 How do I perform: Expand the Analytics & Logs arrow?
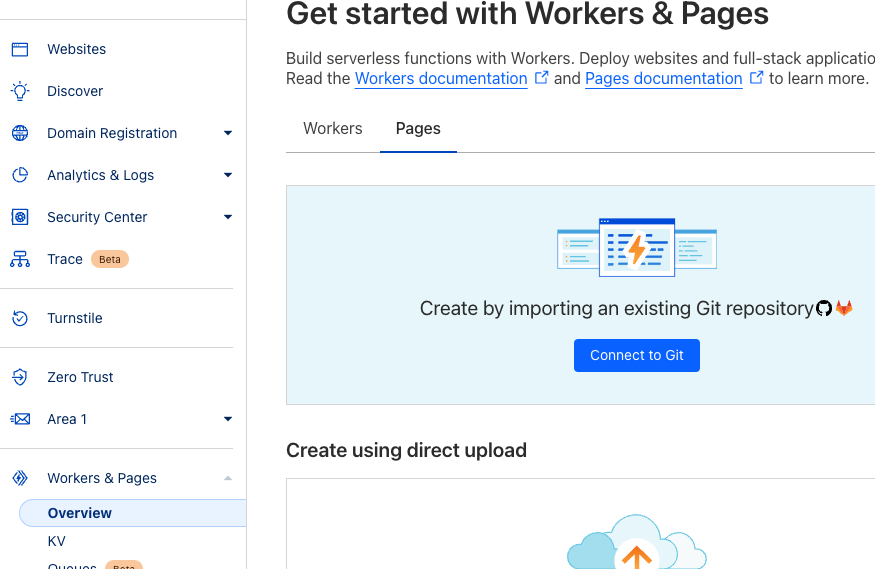point(228,175)
